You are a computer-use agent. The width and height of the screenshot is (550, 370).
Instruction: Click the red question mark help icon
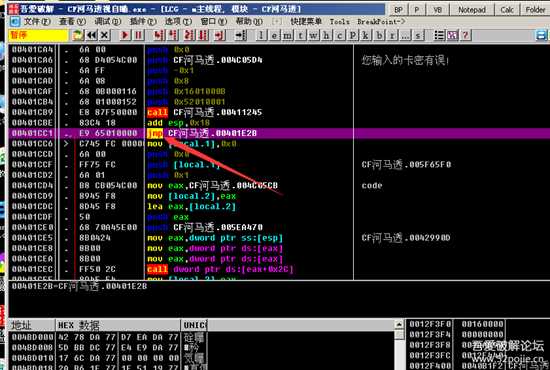(x=465, y=35)
